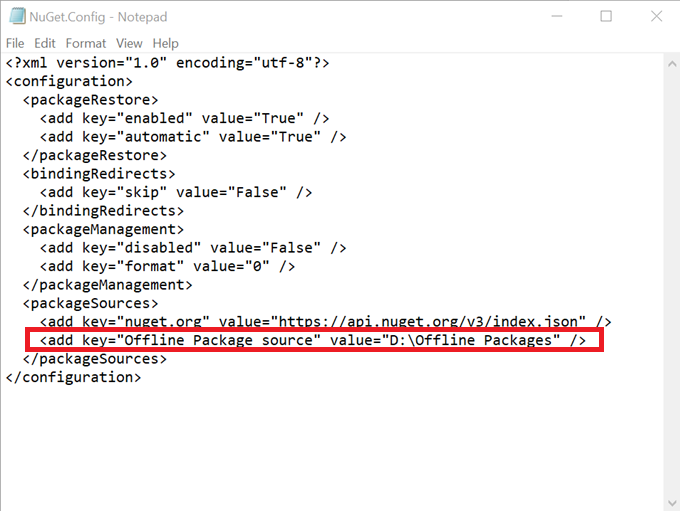Image resolution: width=680 pixels, height=511 pixels.
Task: Click the key="skip" value="False" line
Action: coord(176,193)
